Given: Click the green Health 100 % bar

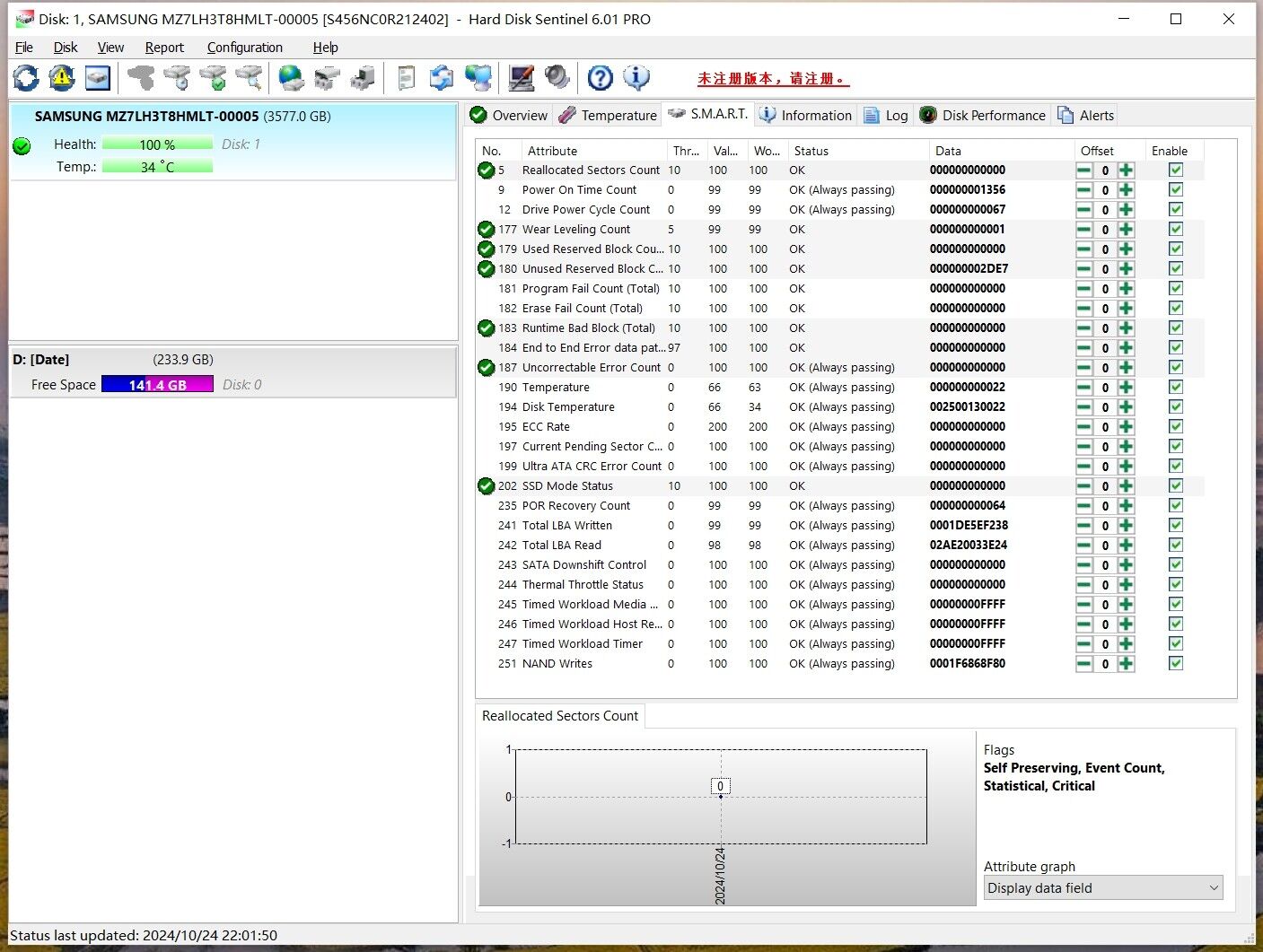Looking at the screenshot, I should pos(157,144).
